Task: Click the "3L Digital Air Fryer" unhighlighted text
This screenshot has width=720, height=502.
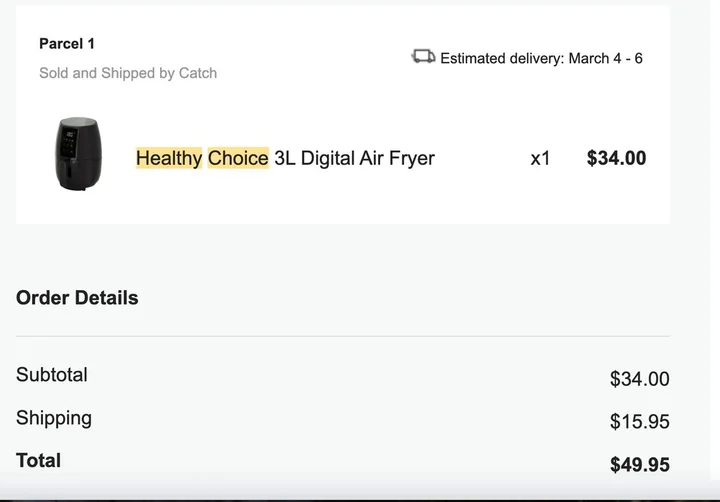Action: [x=354, y=158]
